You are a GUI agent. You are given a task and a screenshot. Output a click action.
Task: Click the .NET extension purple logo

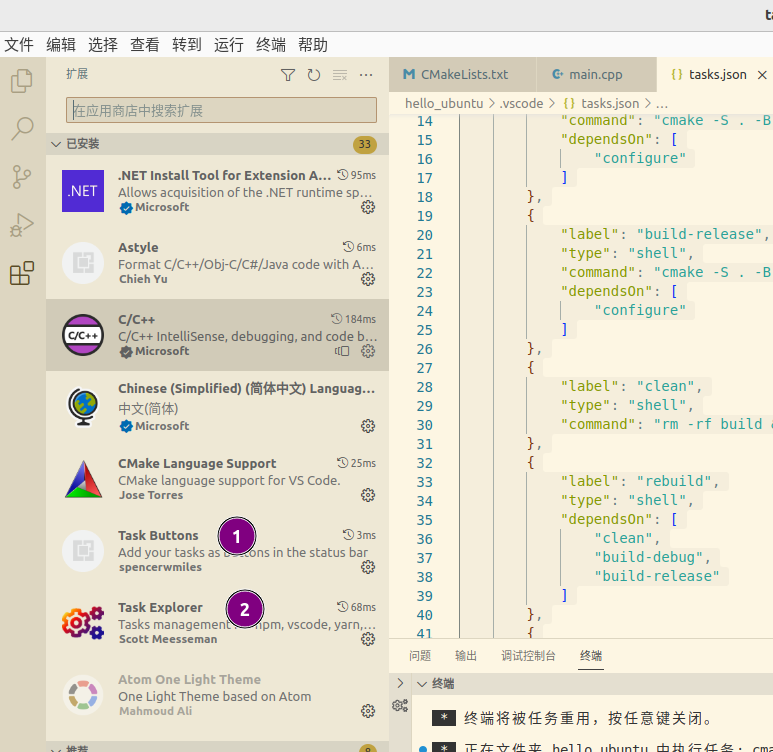point(83,191)
